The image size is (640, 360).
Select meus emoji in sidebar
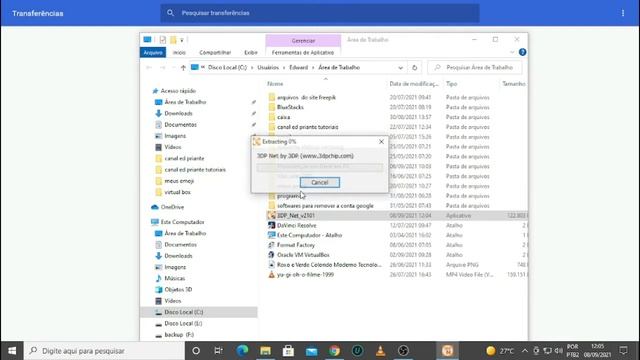pos(179,181)
